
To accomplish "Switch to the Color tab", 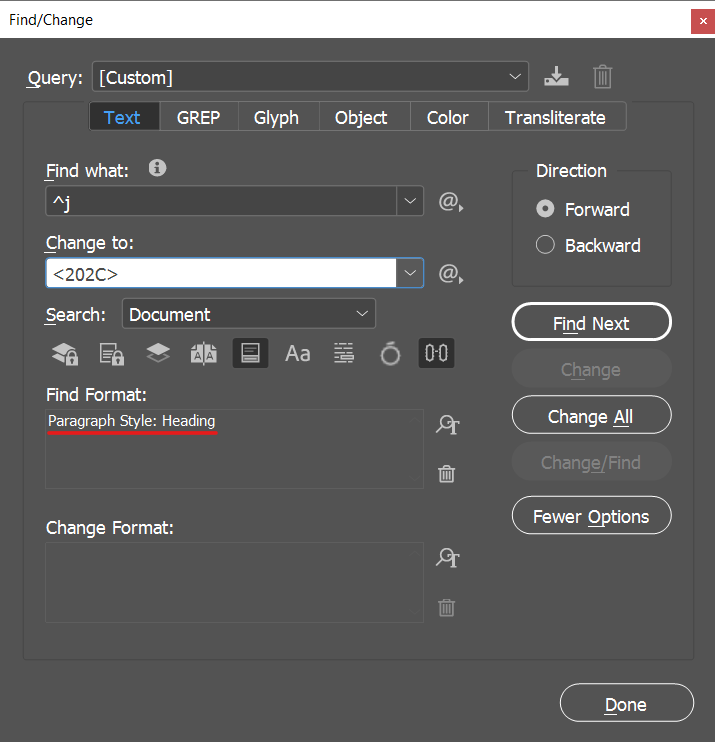I will tap(448, 117).
